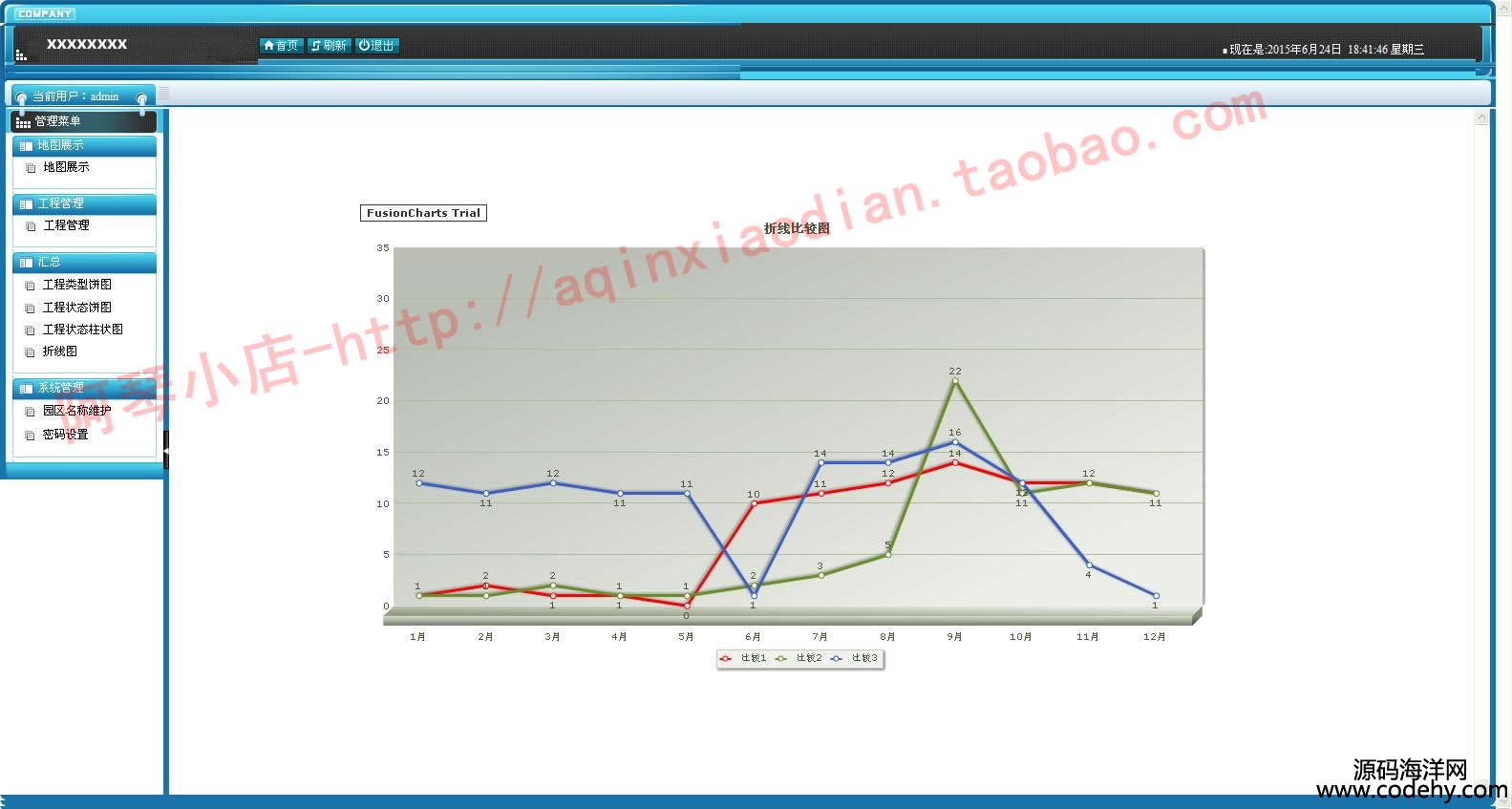
Task: Open 园区名称维护 page
Action: pyautogui.click(x=76, y=411)
